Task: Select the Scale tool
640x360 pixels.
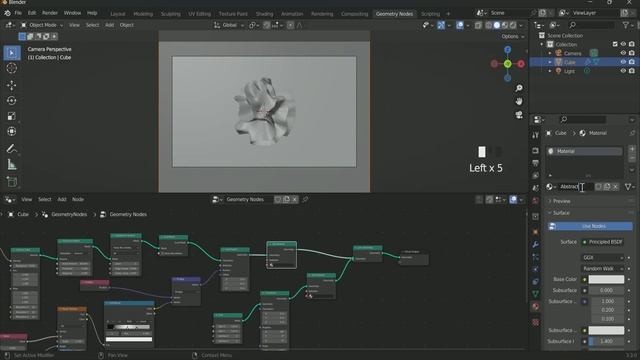Action: point(12,116)
